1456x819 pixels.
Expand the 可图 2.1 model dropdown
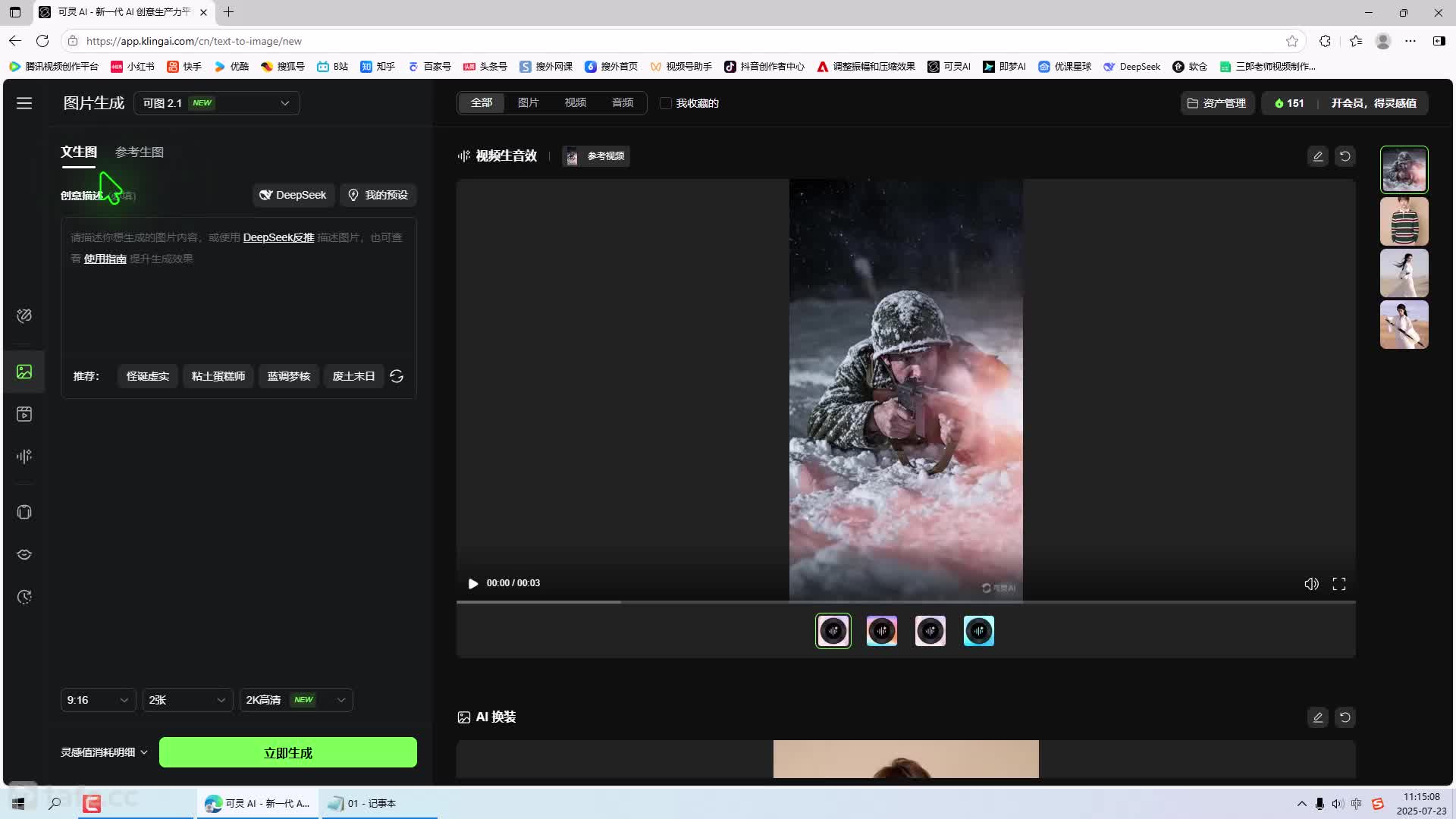[x=217, y=103]
